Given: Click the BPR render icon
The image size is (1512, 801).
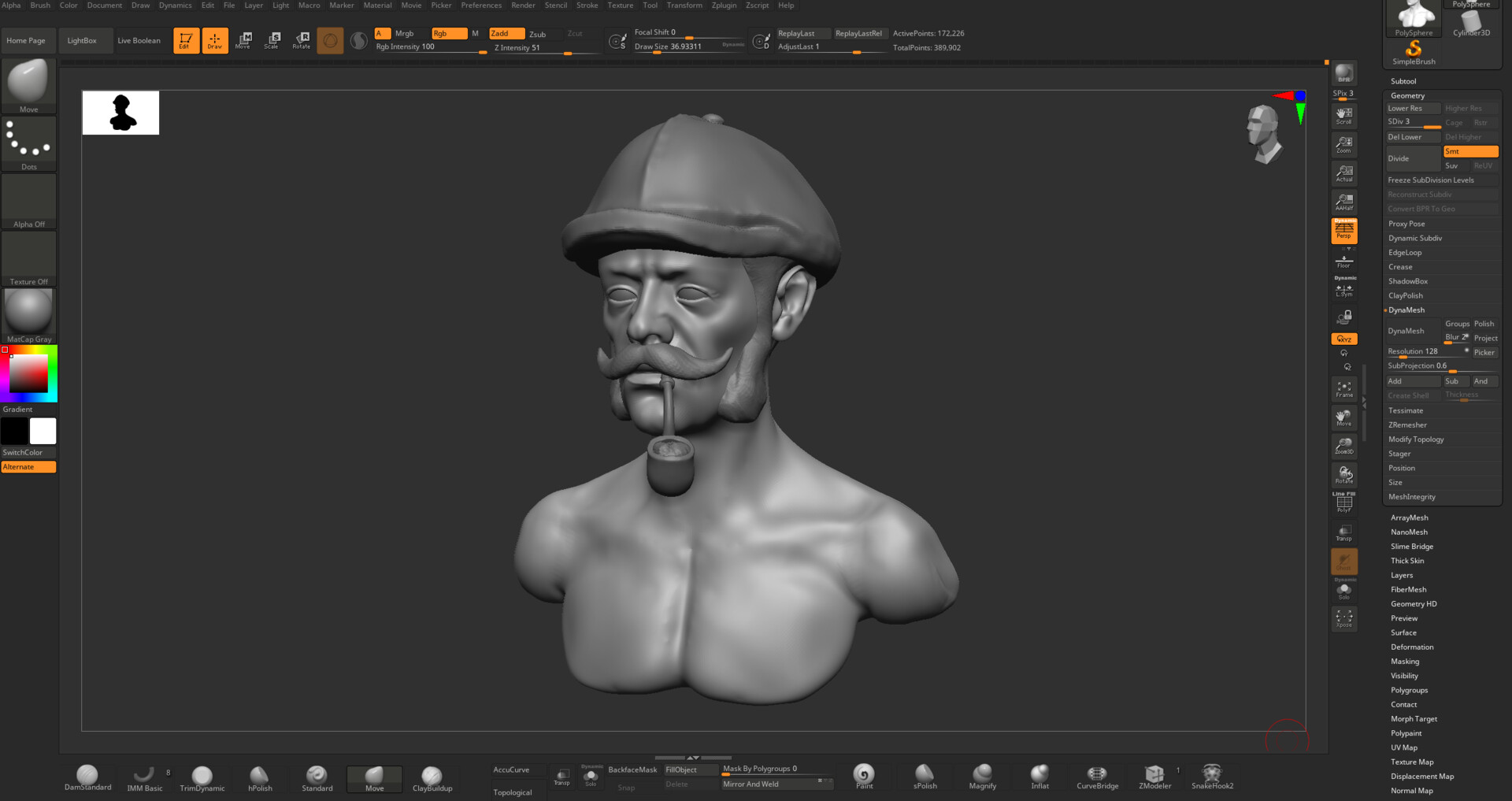Looking at the screenshot, I should pos(1343,73).
